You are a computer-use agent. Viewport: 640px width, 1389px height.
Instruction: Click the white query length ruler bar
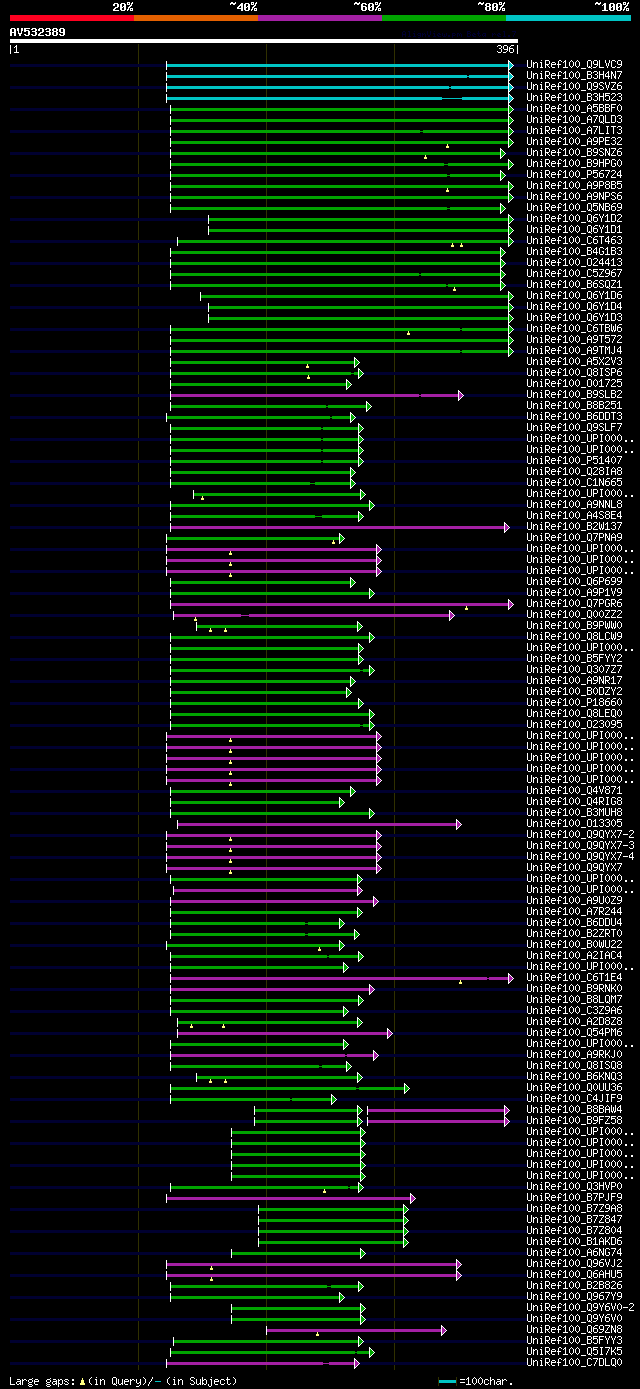[x=264, y=42]
